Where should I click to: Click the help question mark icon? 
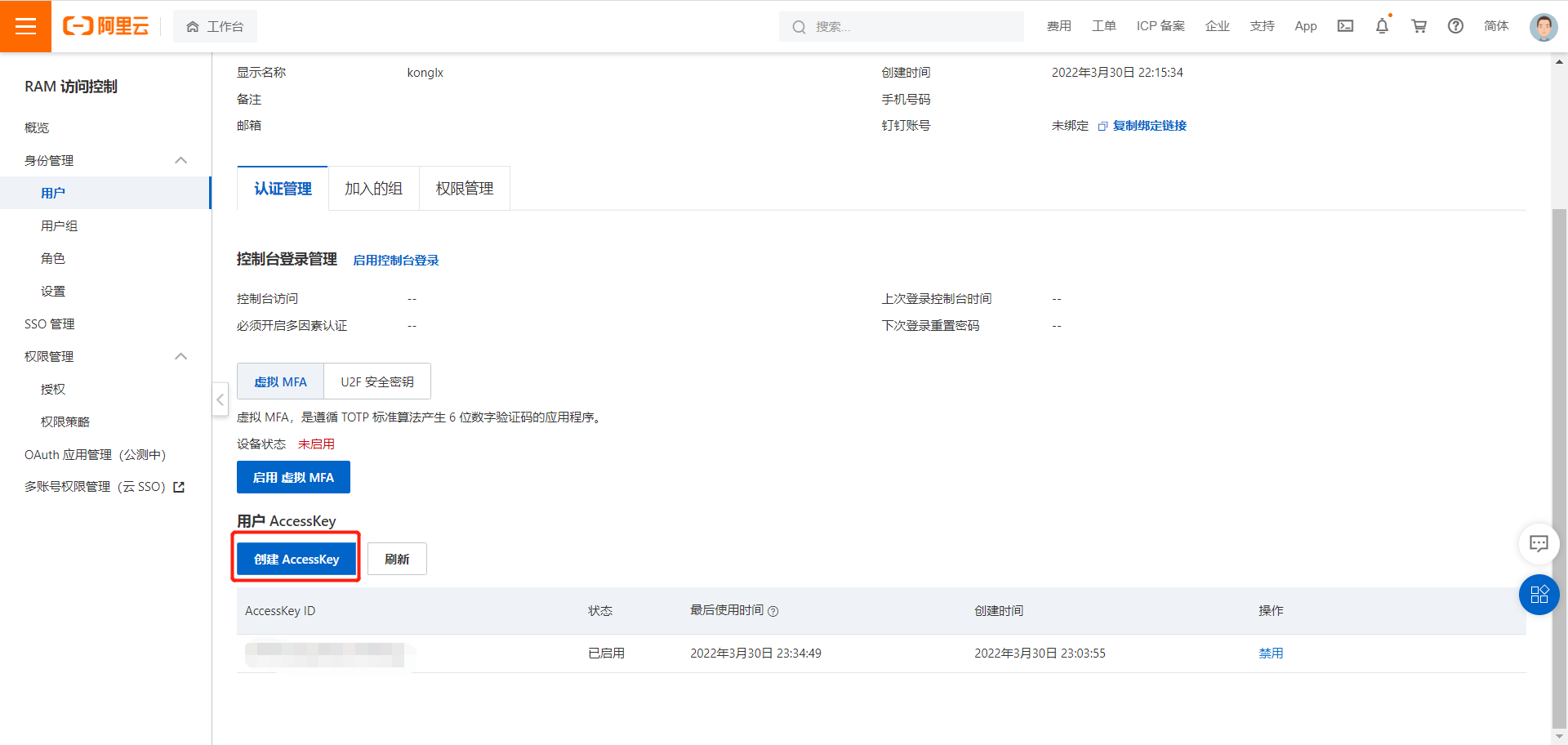(1455, 26)
